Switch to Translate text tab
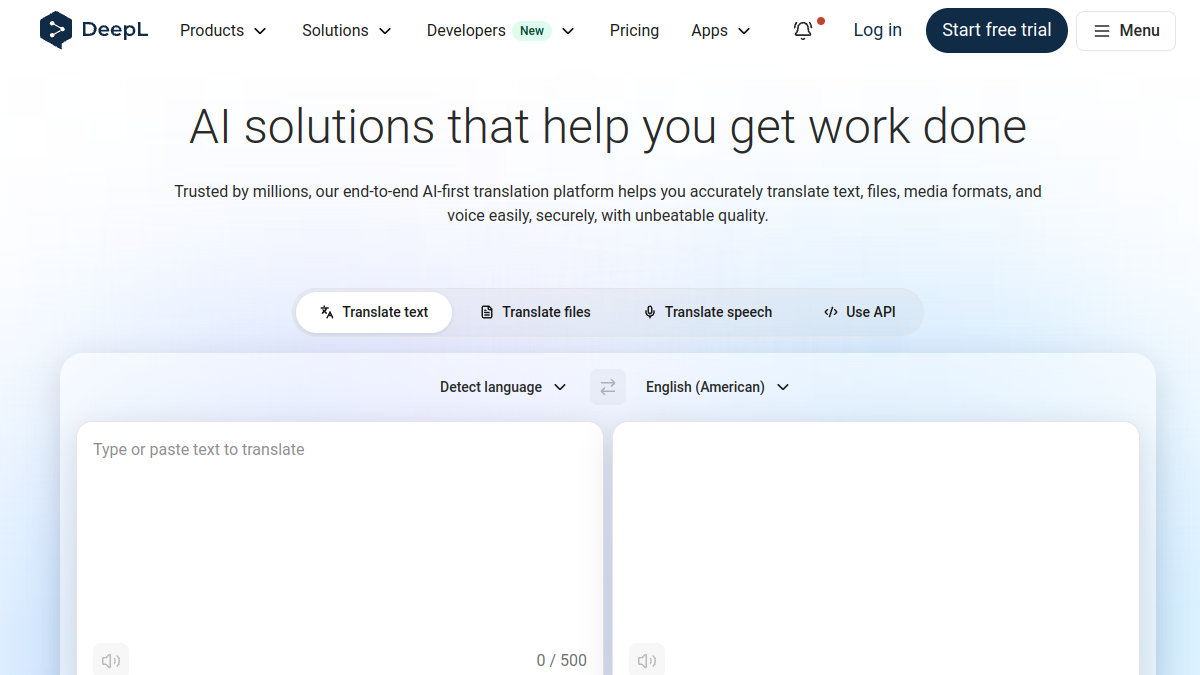Screen dimensions: 1200x675 374,312
